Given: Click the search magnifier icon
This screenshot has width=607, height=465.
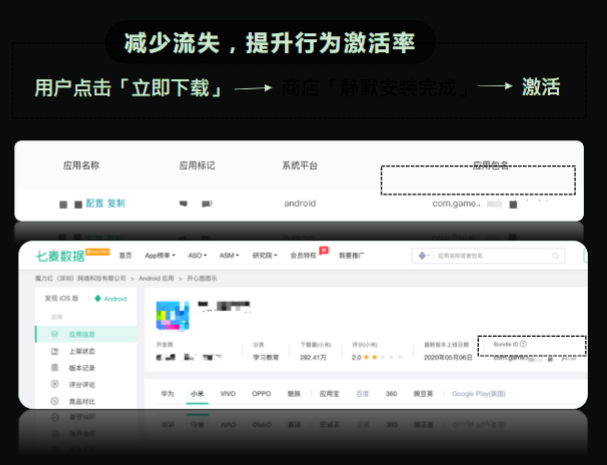Looking at the screenshot, I should tap(555, 256).
